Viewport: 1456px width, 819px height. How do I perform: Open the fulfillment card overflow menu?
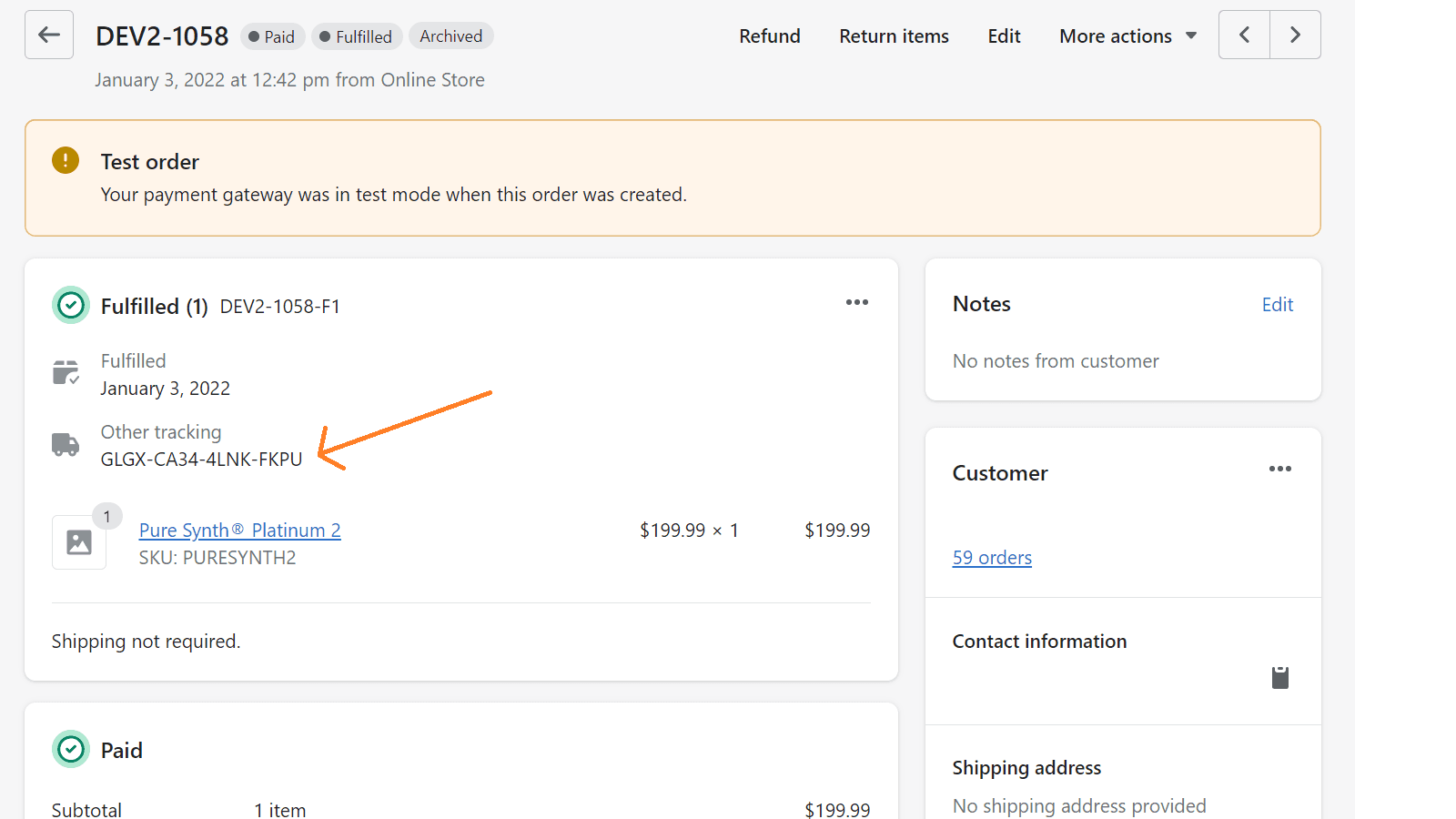856,302
